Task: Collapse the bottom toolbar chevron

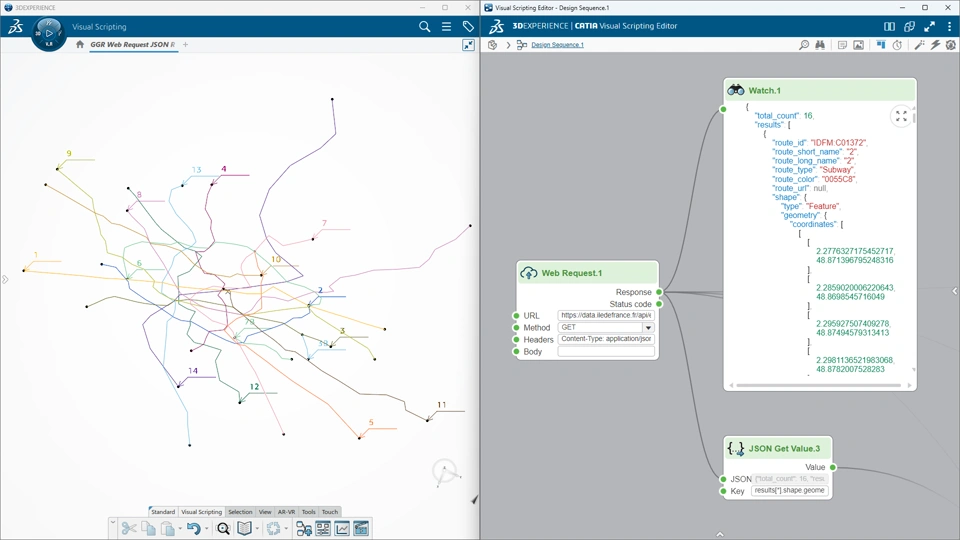Action: tap(113, 522)
